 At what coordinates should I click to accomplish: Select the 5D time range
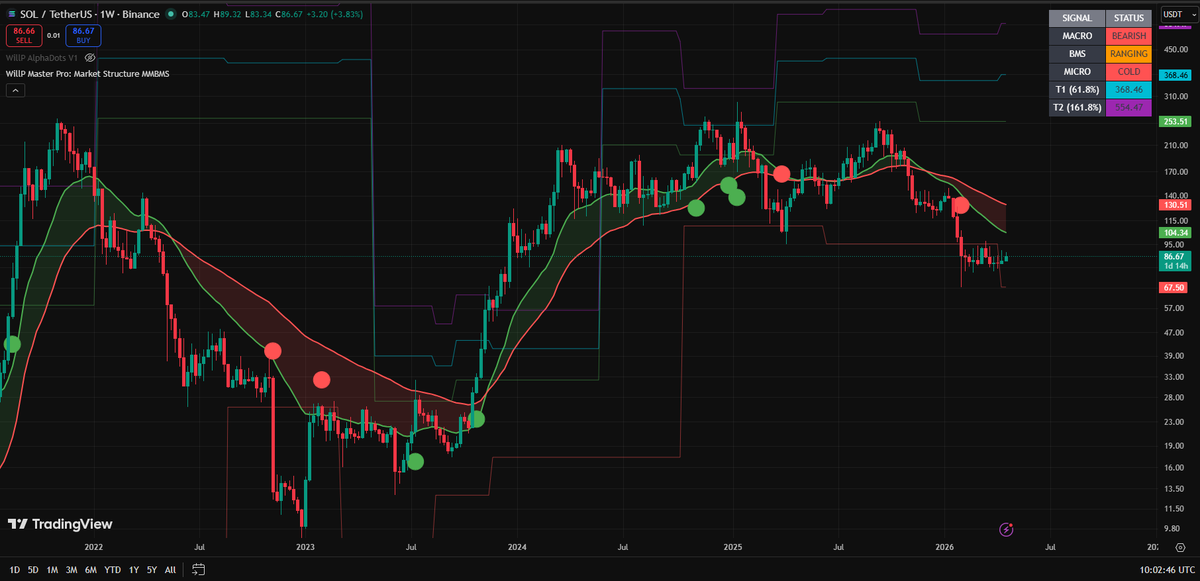pos(33,570)
